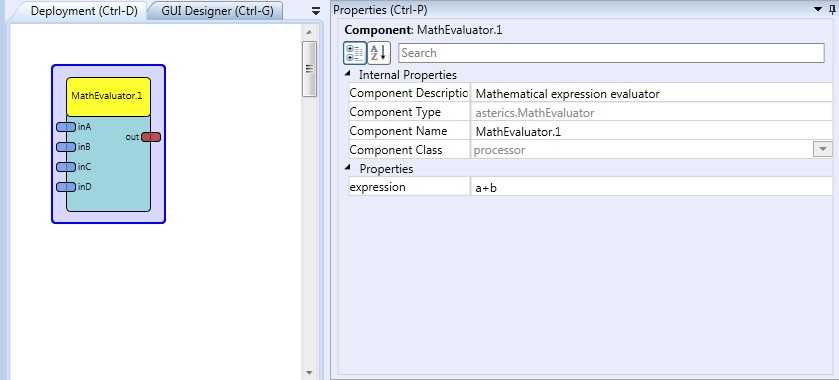
Task: Click the properties Search field
Action: [611, 53]
